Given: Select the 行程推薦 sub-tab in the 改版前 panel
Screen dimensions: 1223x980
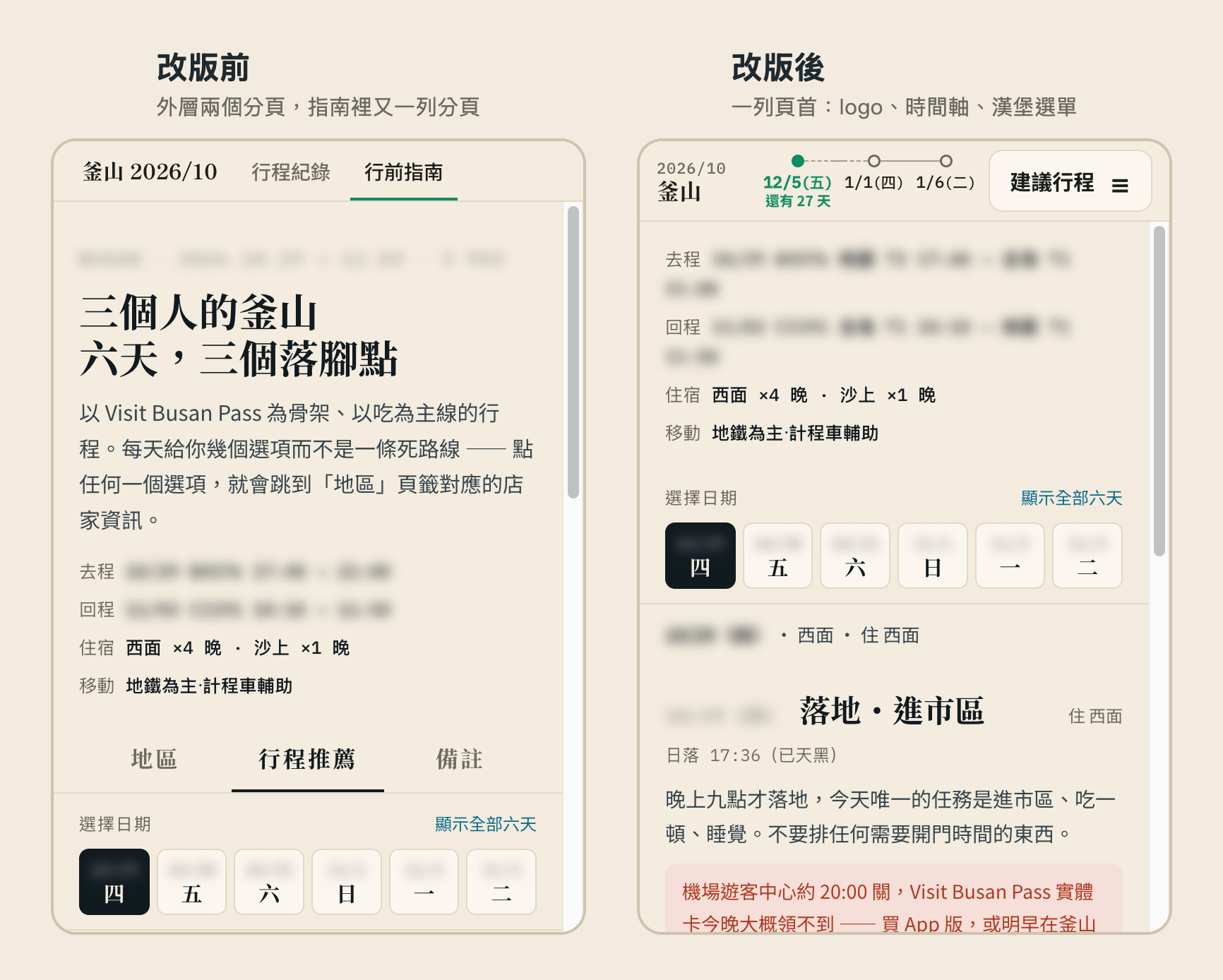Looking at the screenshot, I should point(307,760).
